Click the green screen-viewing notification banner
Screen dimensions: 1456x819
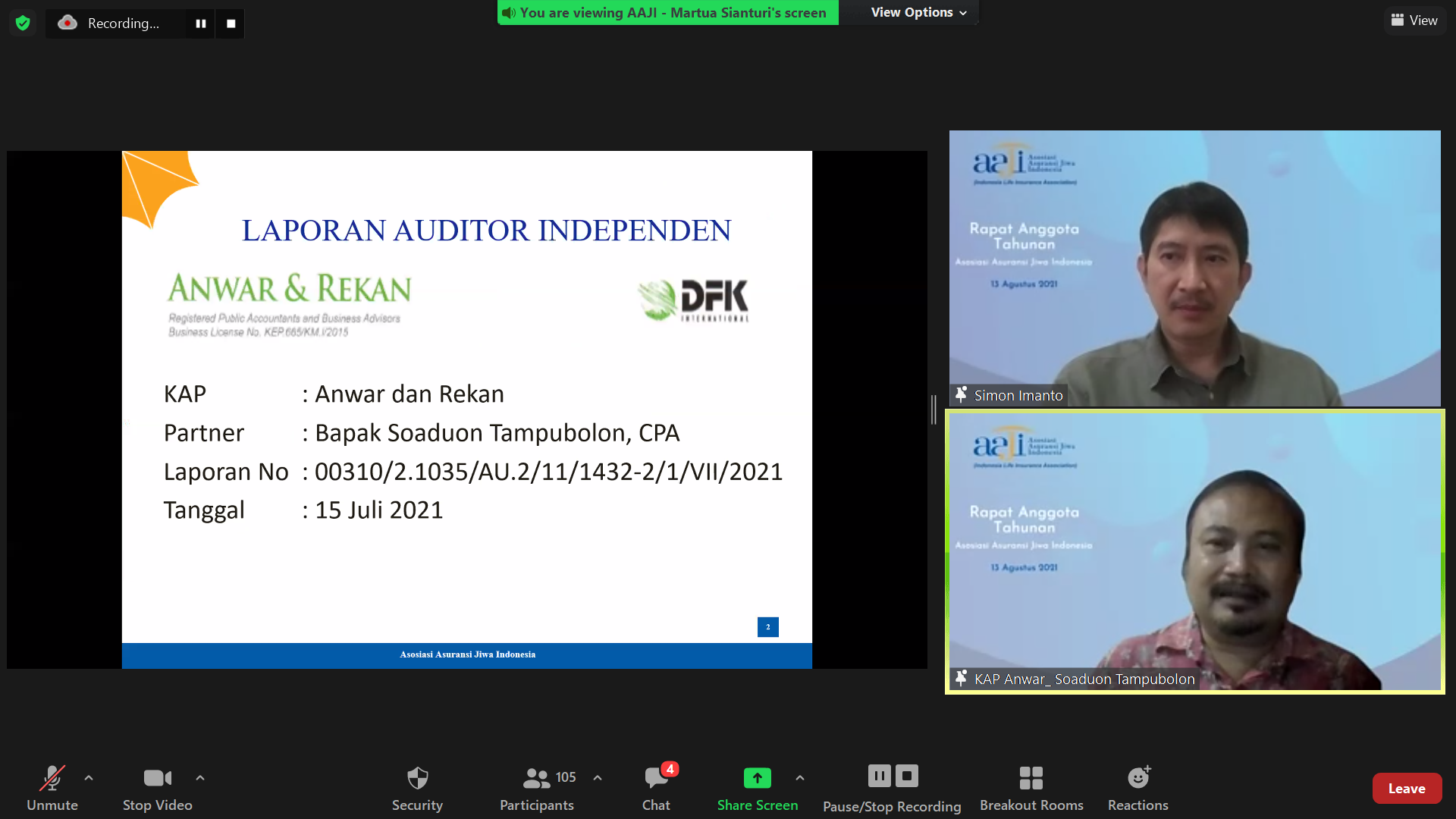click(668, 12)
